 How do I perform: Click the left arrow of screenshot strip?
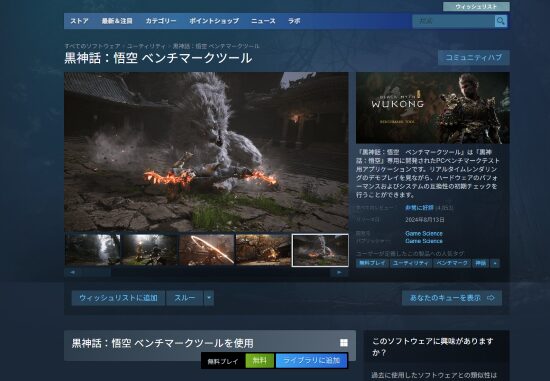pyautogui.click(x=72, y=272)
